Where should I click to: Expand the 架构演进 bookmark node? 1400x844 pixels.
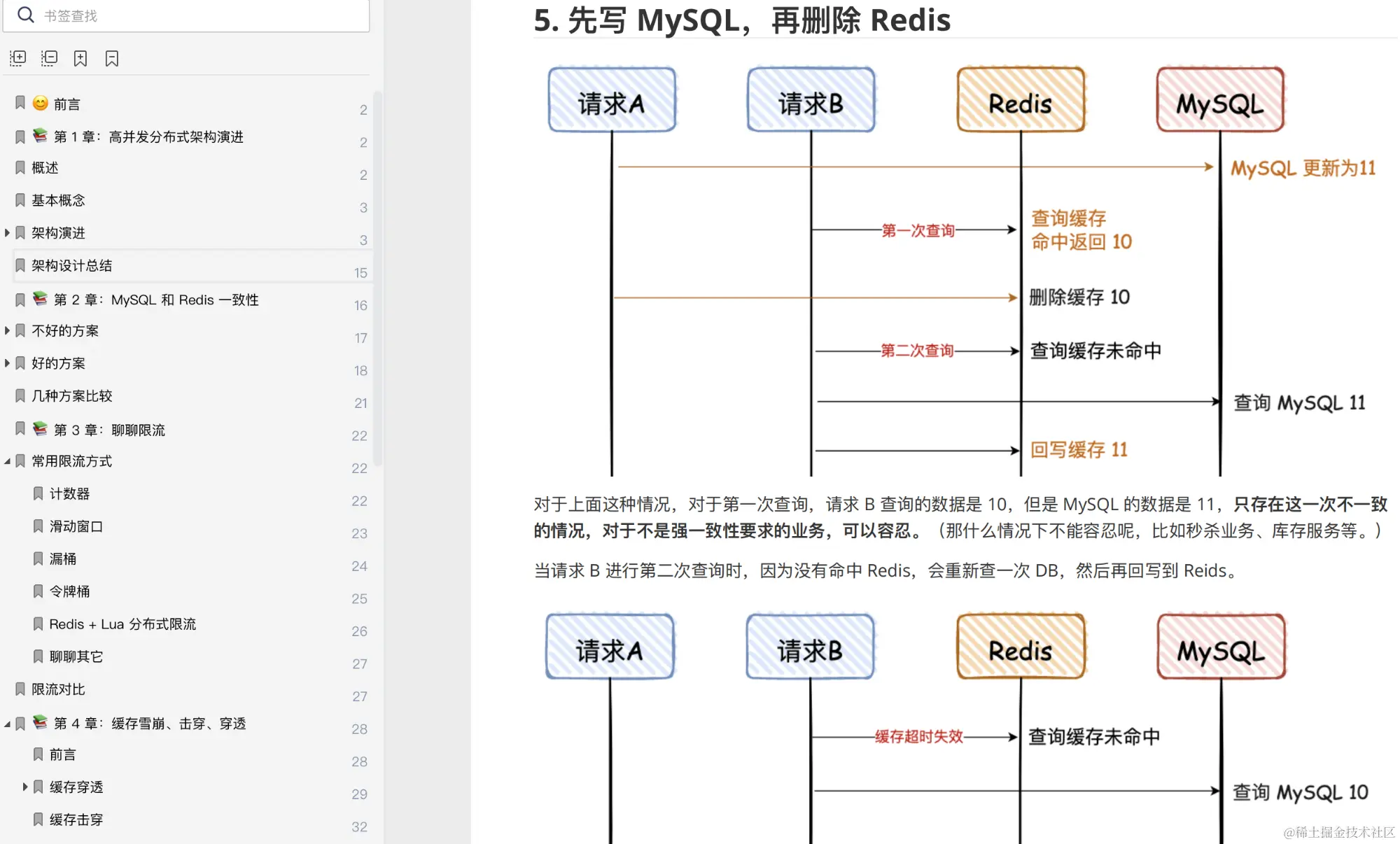point(7,233)
